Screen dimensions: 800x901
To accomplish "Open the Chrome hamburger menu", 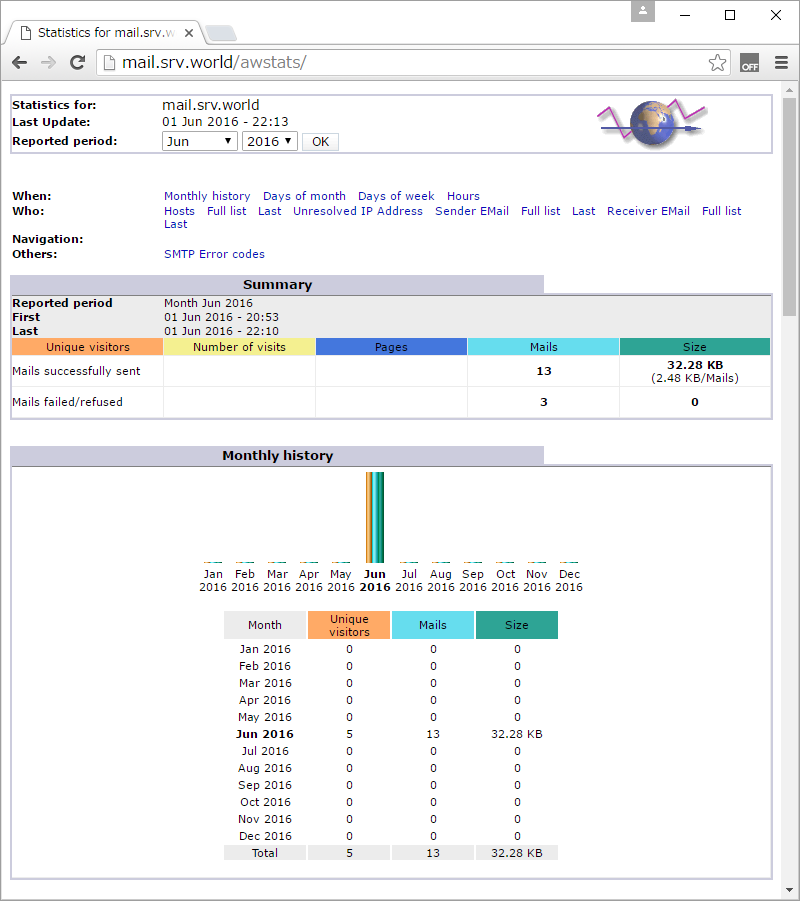I will coord(781,63).
